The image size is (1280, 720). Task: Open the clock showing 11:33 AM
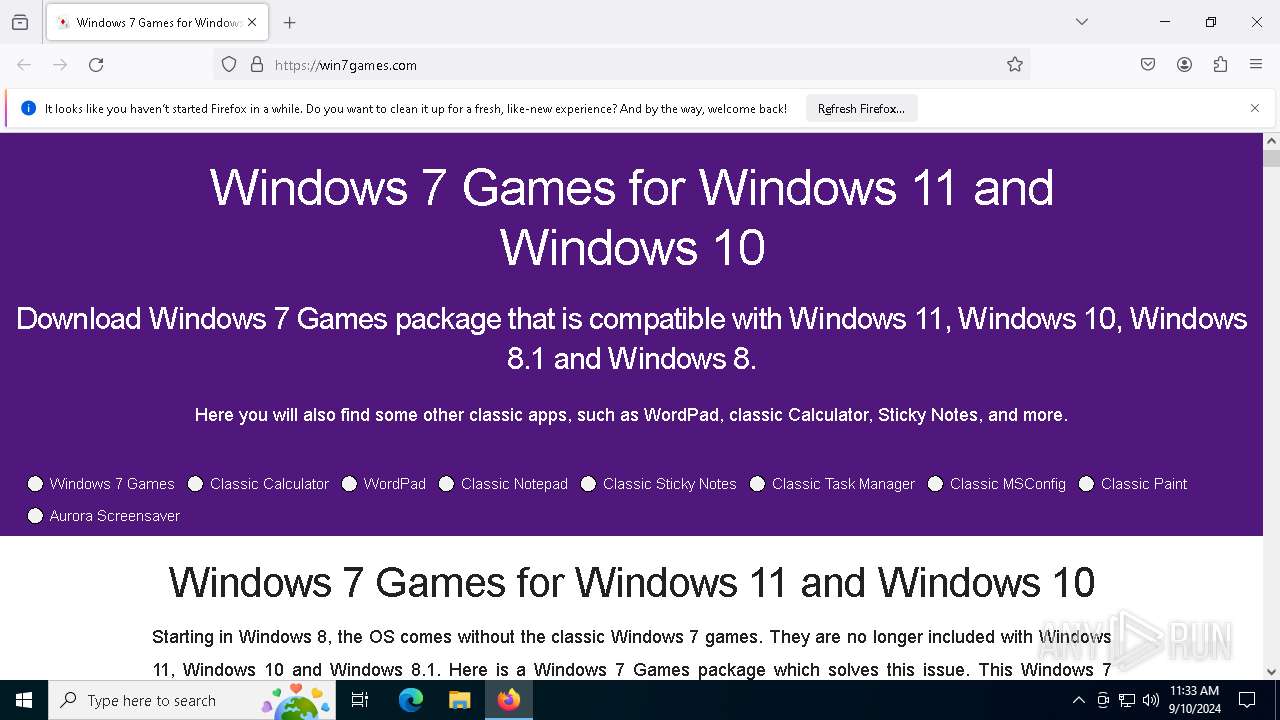pyautogui.click(x=1195, y=700)
